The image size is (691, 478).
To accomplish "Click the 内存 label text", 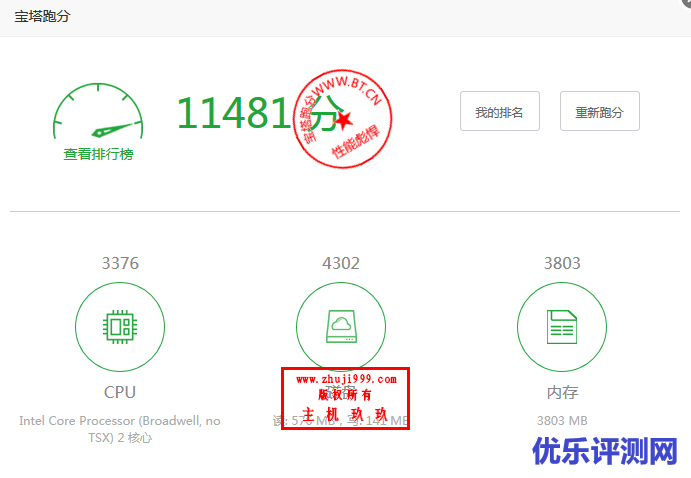I will click(x=562, y=392).
